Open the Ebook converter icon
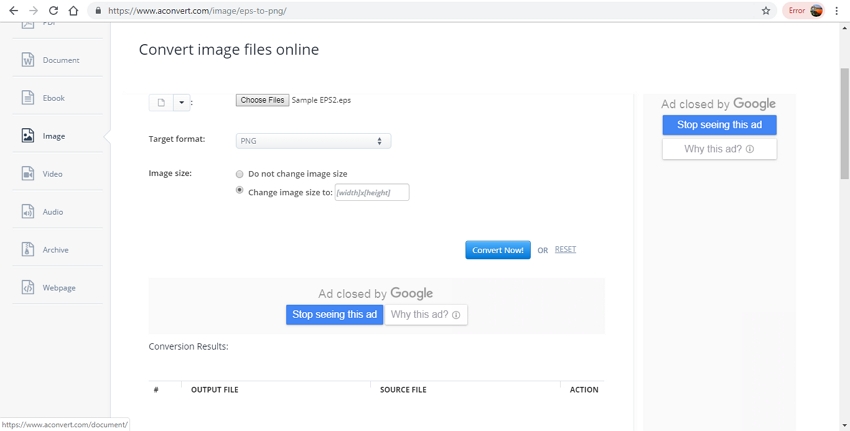 [28, 98]
